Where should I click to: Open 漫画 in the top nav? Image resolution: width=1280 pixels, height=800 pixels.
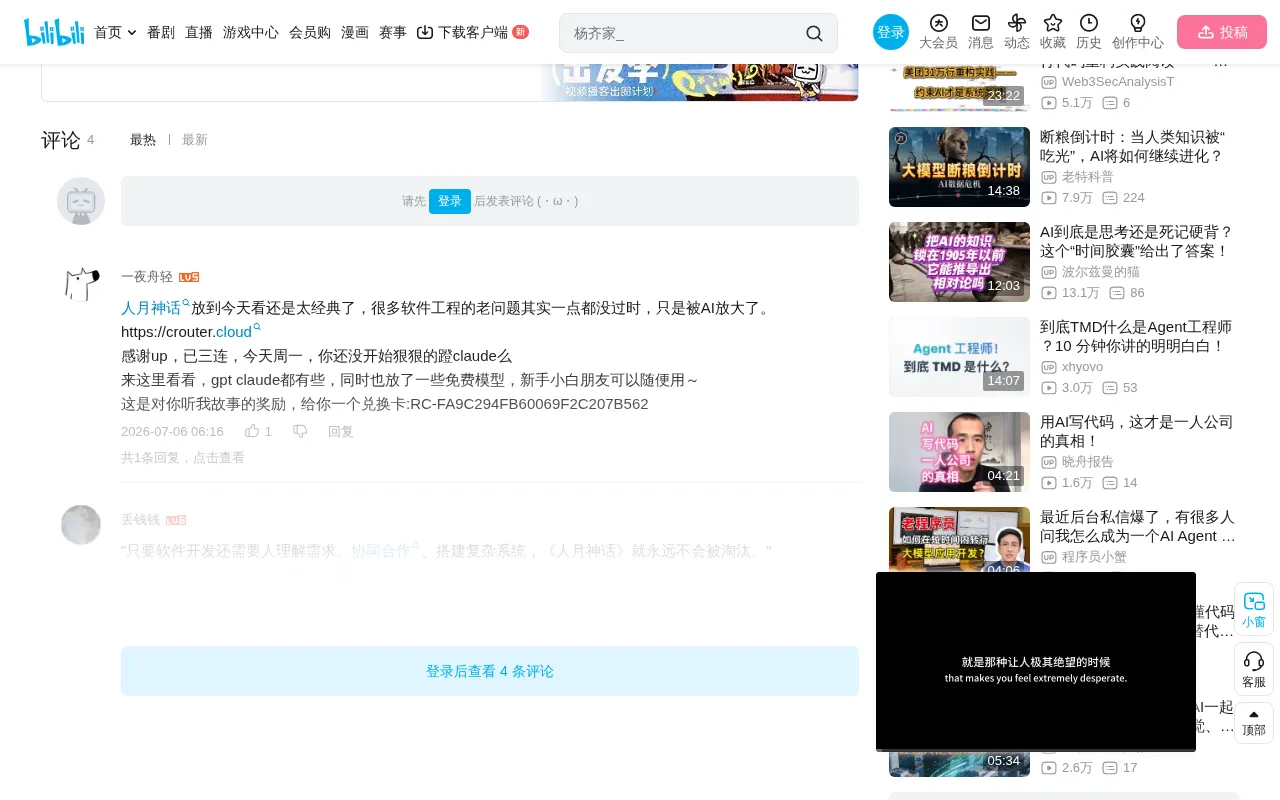355,32
